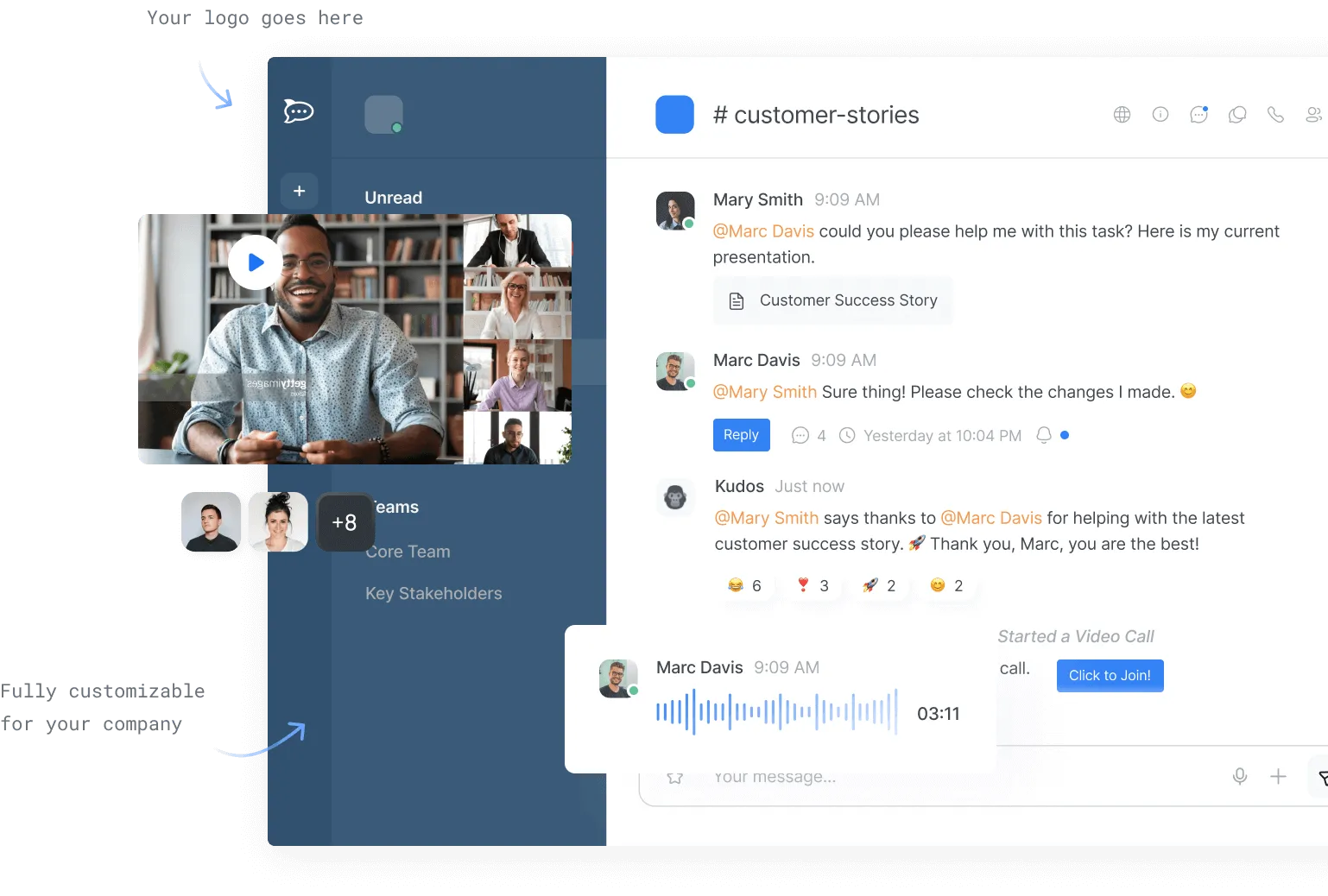Toggle thread notifications via the bell icon
The width and height of the screenshot is (1328, 896).
click(x=1044, y=435)
